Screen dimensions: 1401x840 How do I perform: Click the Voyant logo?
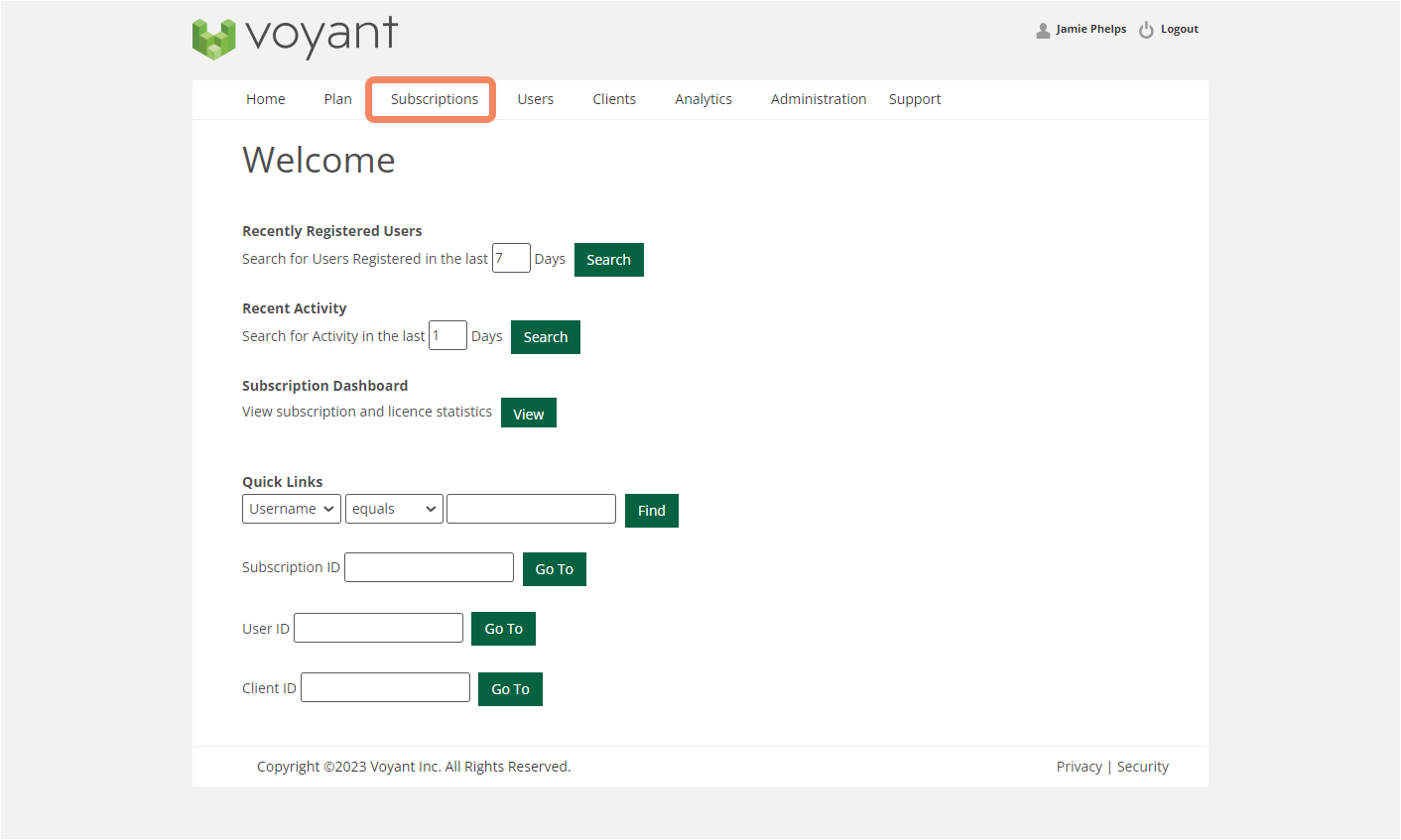pyautogui.click(x=295, y=38)
